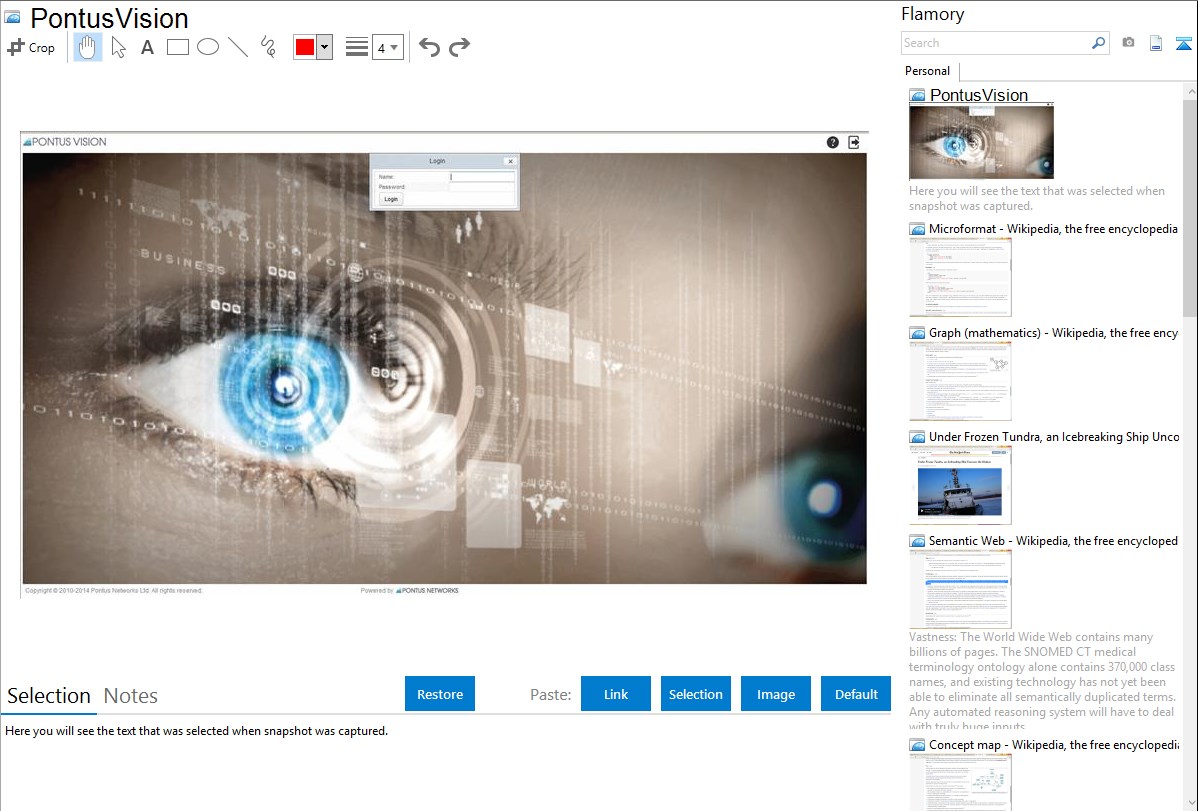Open the color picker dropdown arrow

click(325, 47)
